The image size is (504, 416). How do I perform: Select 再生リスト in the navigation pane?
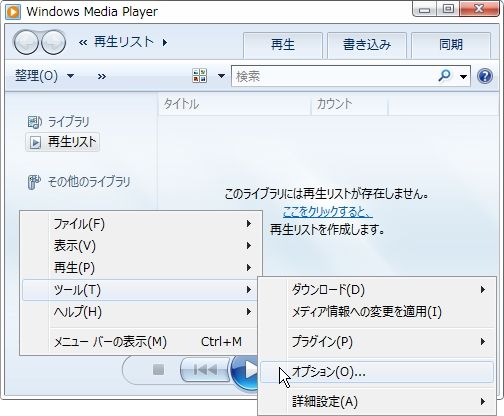[63, 142]
